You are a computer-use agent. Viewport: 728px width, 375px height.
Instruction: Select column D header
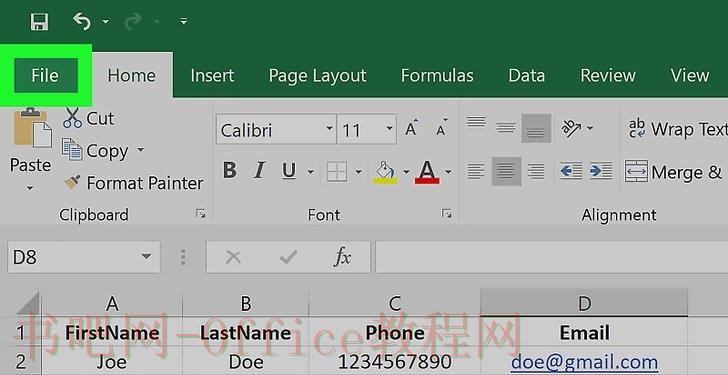tap(584, 304)
